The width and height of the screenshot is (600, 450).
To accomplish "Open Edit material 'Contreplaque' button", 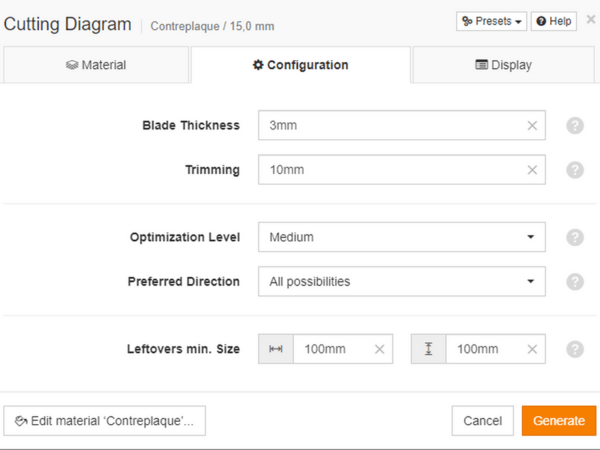I will coord(105,421).
